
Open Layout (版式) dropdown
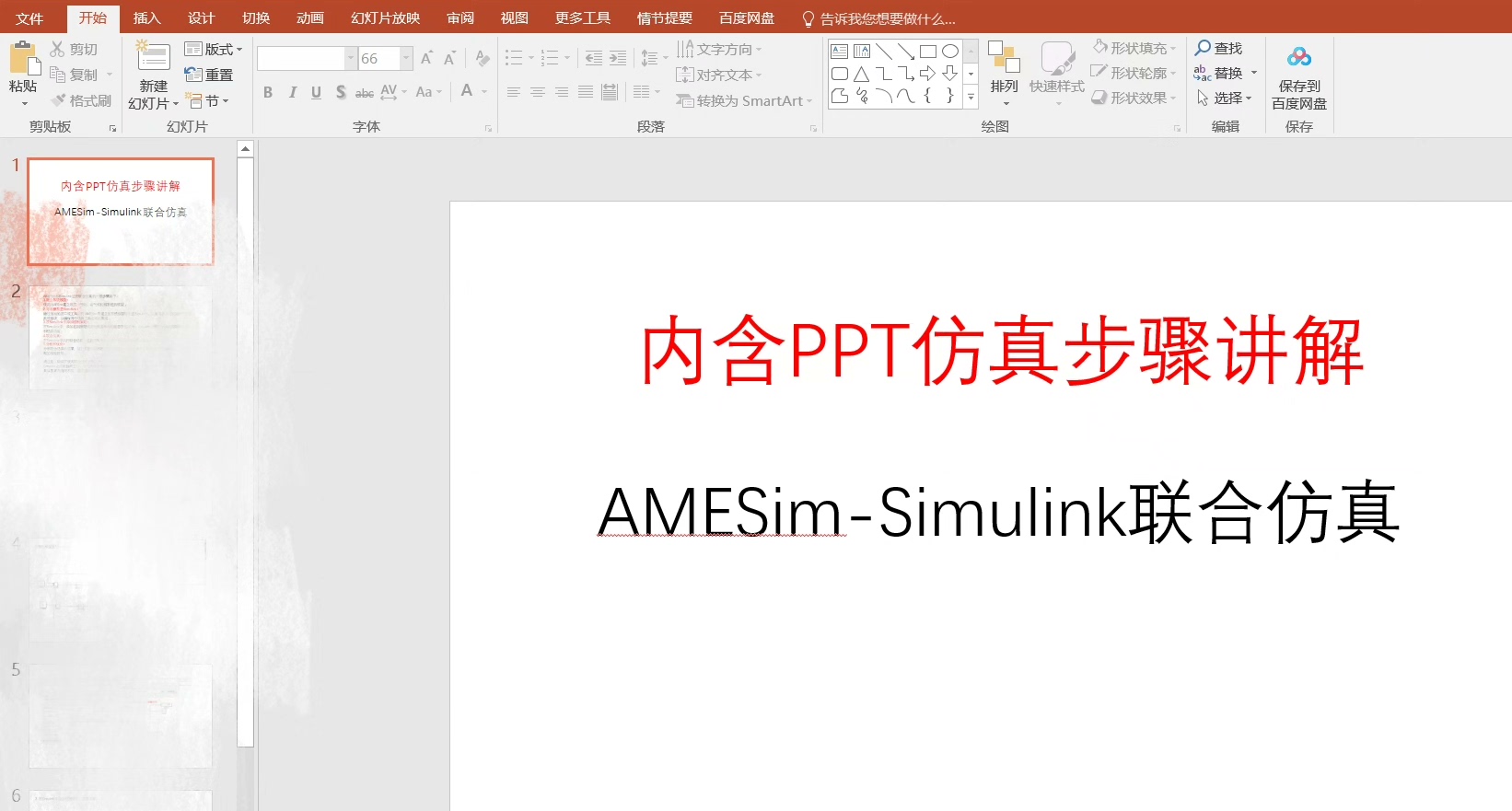tap(214, 49)
